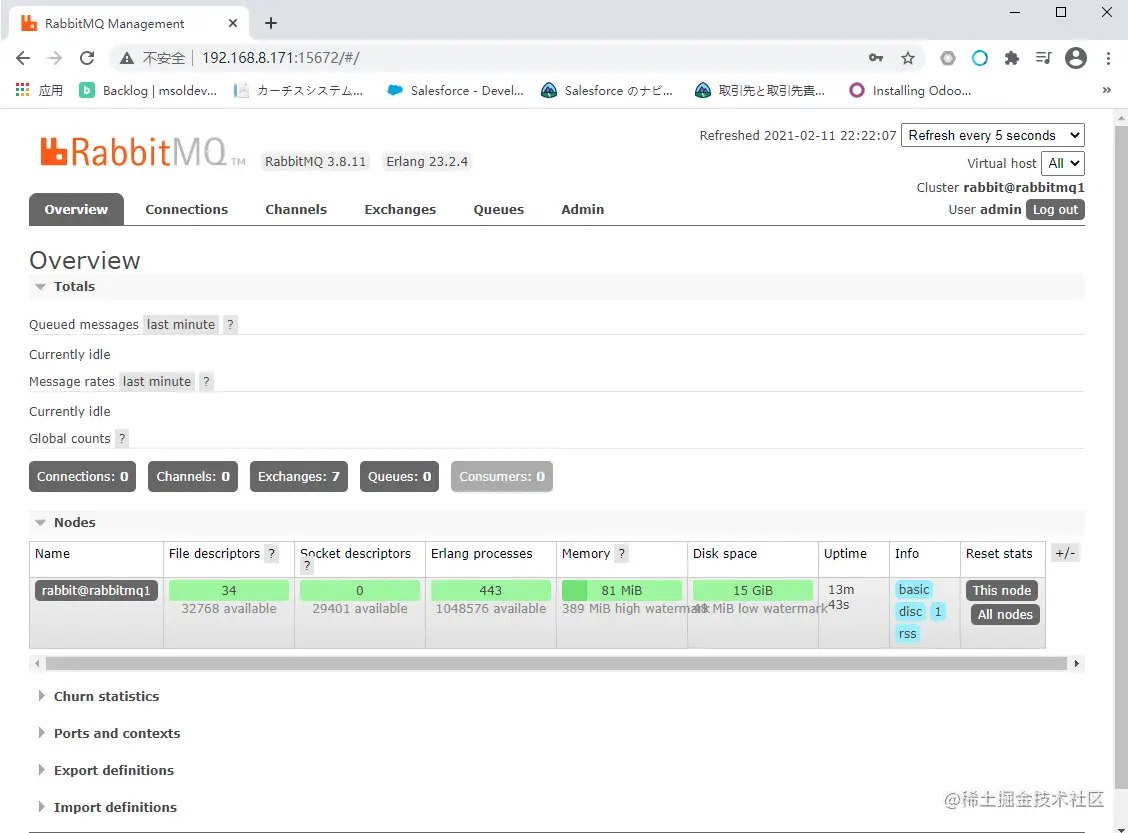Open help for Queued messages

pyautogui.click(x=230, y=324)
